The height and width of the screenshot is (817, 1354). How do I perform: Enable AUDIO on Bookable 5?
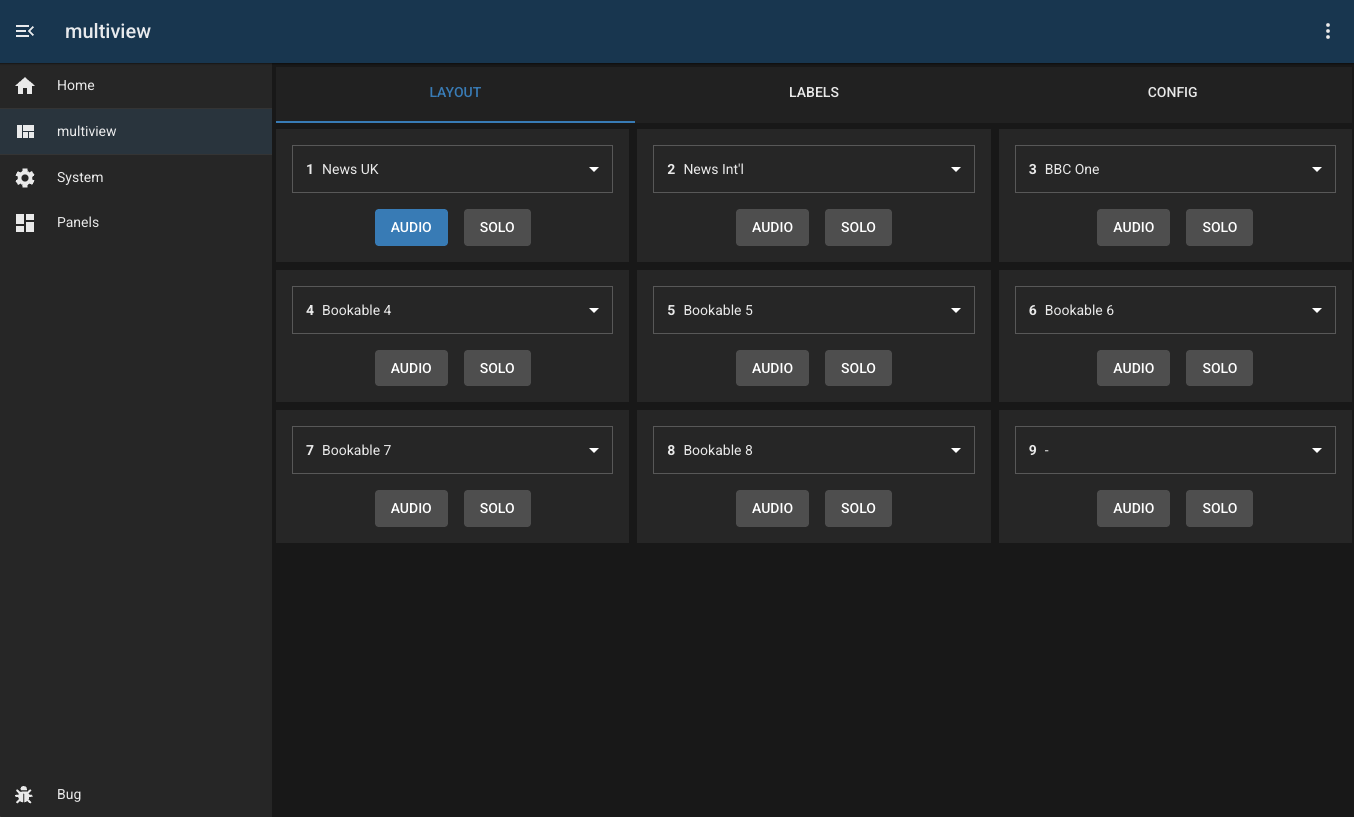point(772,368)
